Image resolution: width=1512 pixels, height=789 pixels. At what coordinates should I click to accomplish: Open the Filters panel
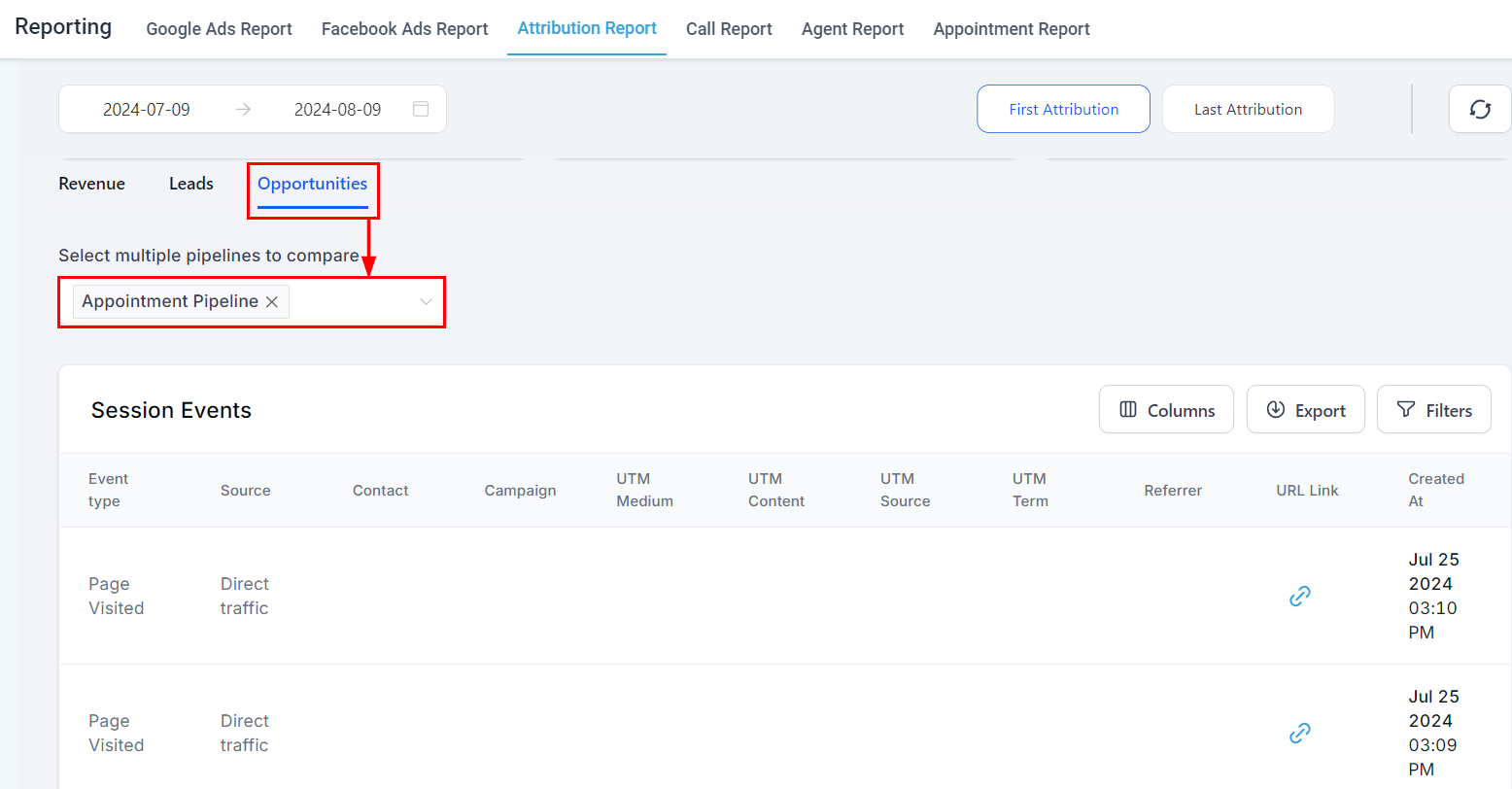1433,410
